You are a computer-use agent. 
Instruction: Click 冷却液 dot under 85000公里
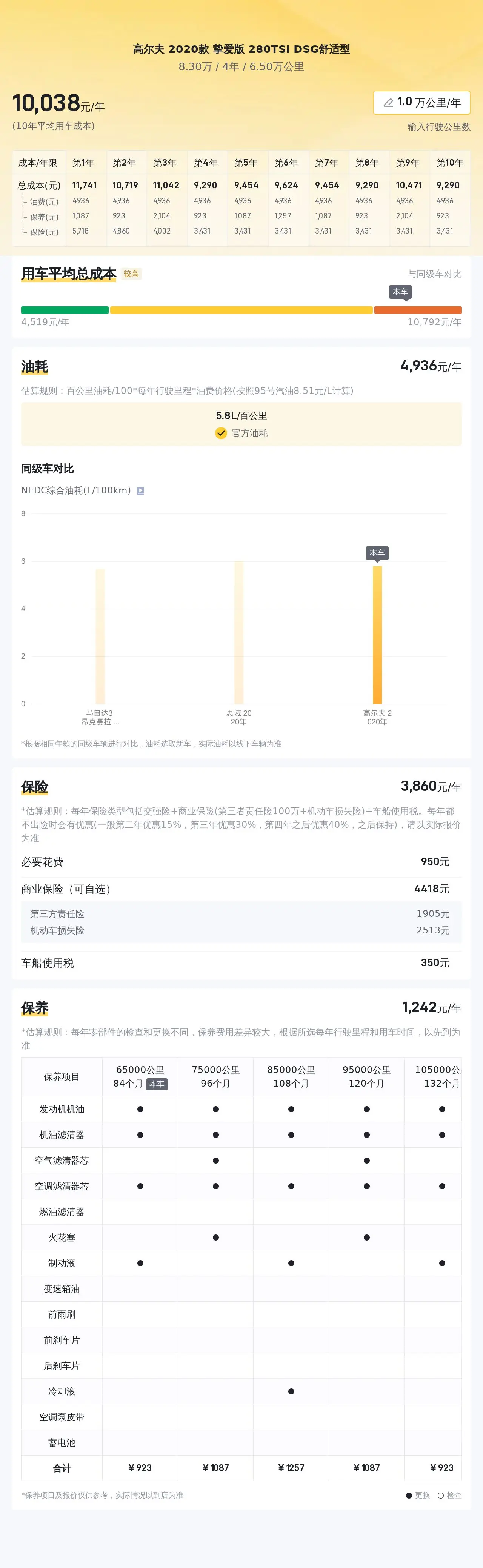coord(291,1391)
